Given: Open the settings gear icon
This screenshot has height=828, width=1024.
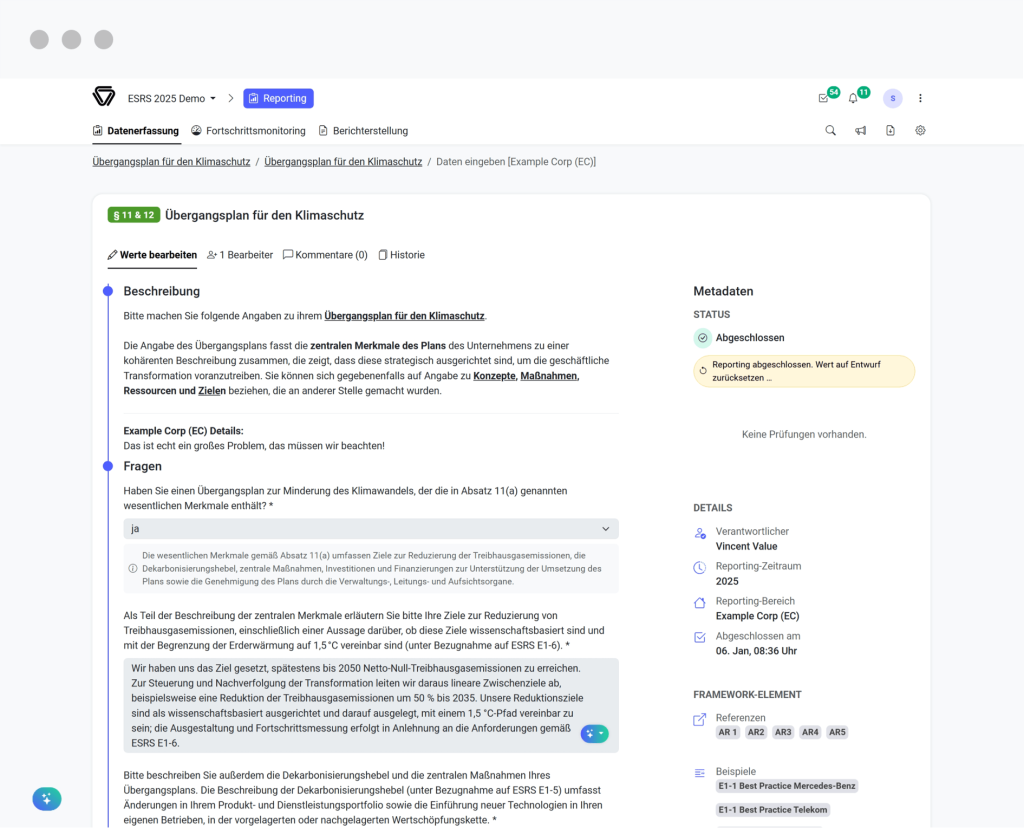Looking at the screenshot, I should 920,131.
